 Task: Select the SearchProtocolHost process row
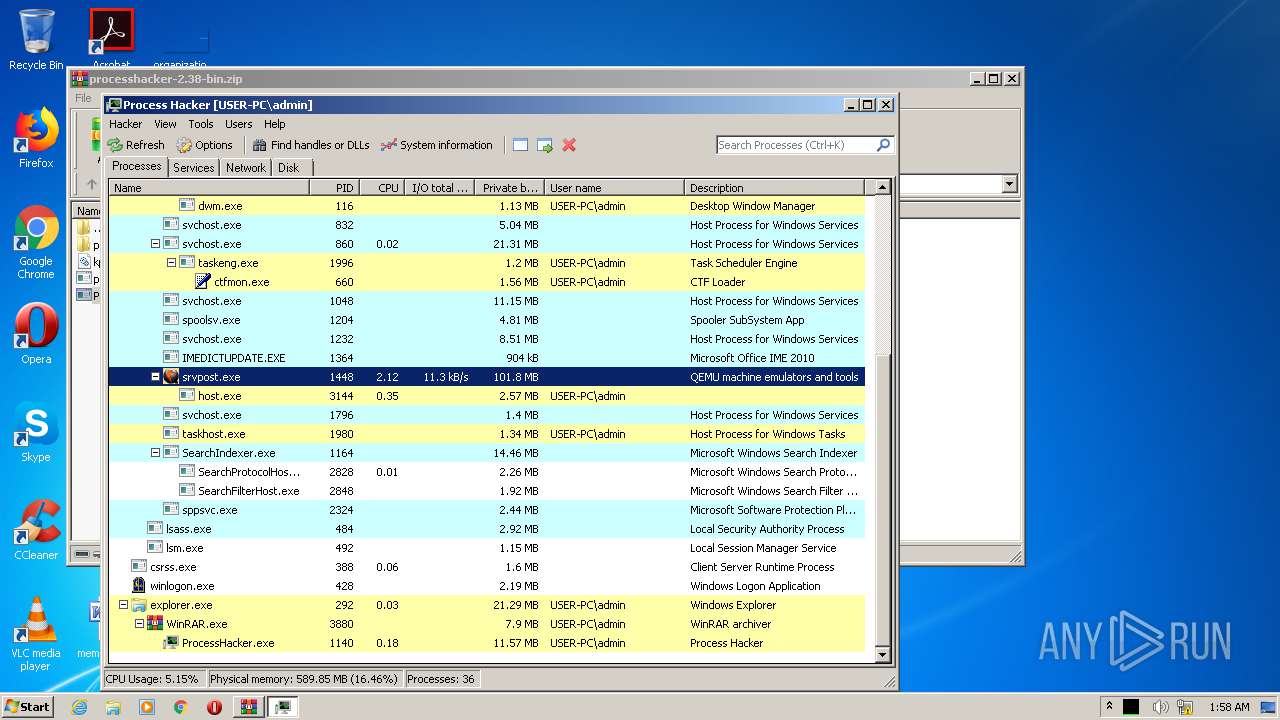point(486,472)
